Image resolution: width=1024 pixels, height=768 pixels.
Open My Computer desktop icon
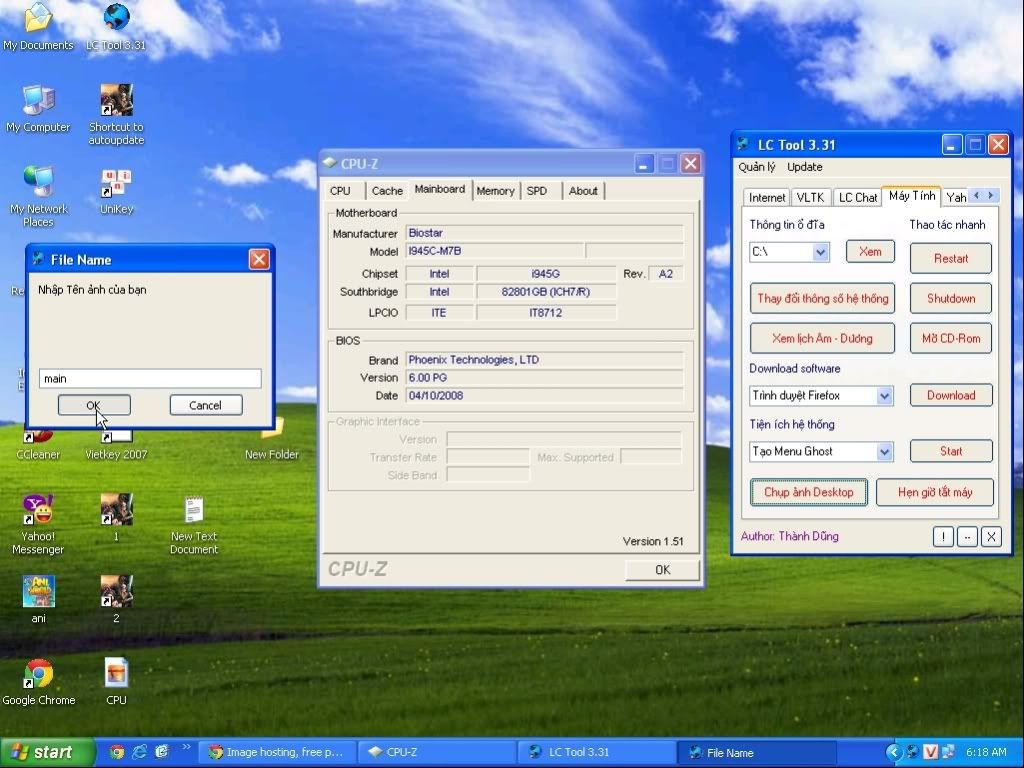[38, 108]
